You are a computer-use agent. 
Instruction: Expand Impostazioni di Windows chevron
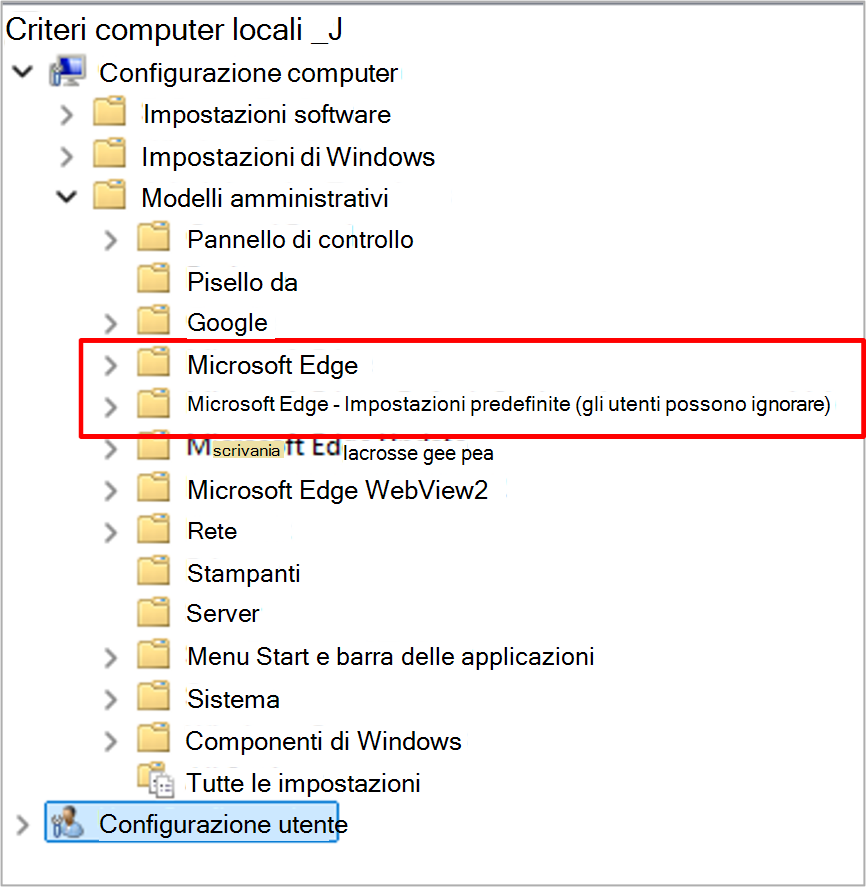coord(67,157)
